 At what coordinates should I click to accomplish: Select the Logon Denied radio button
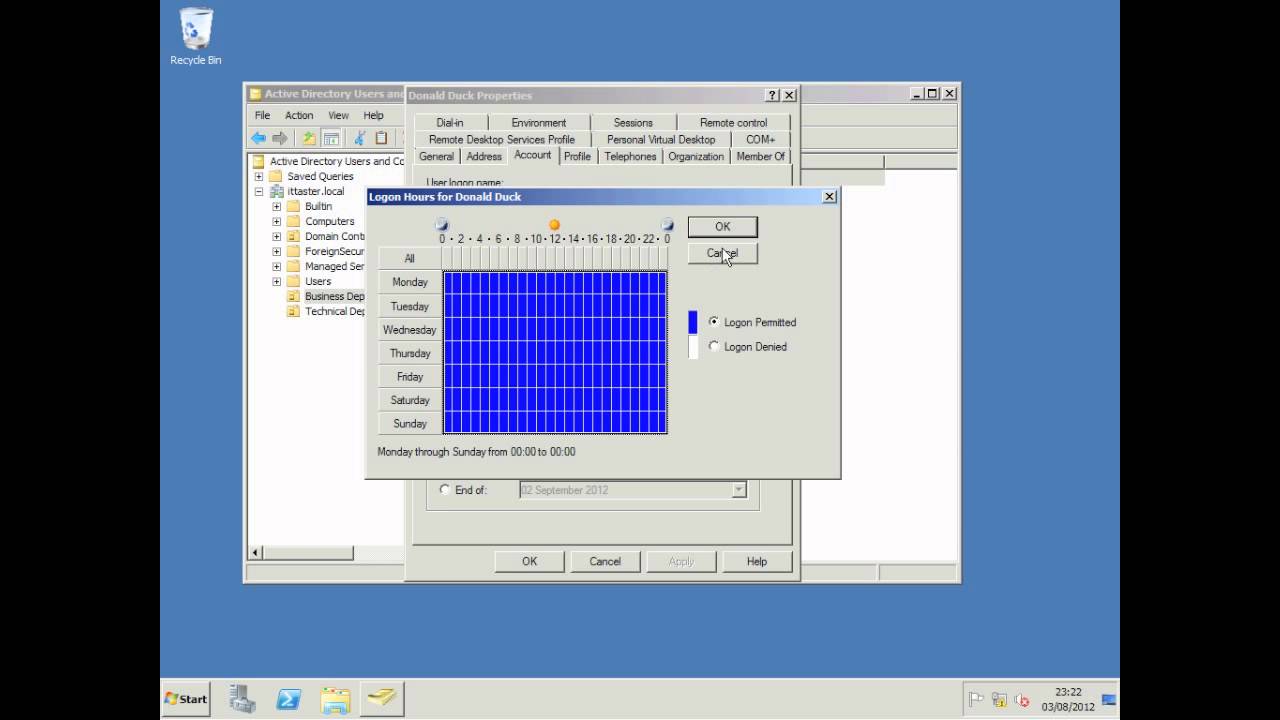714,346
